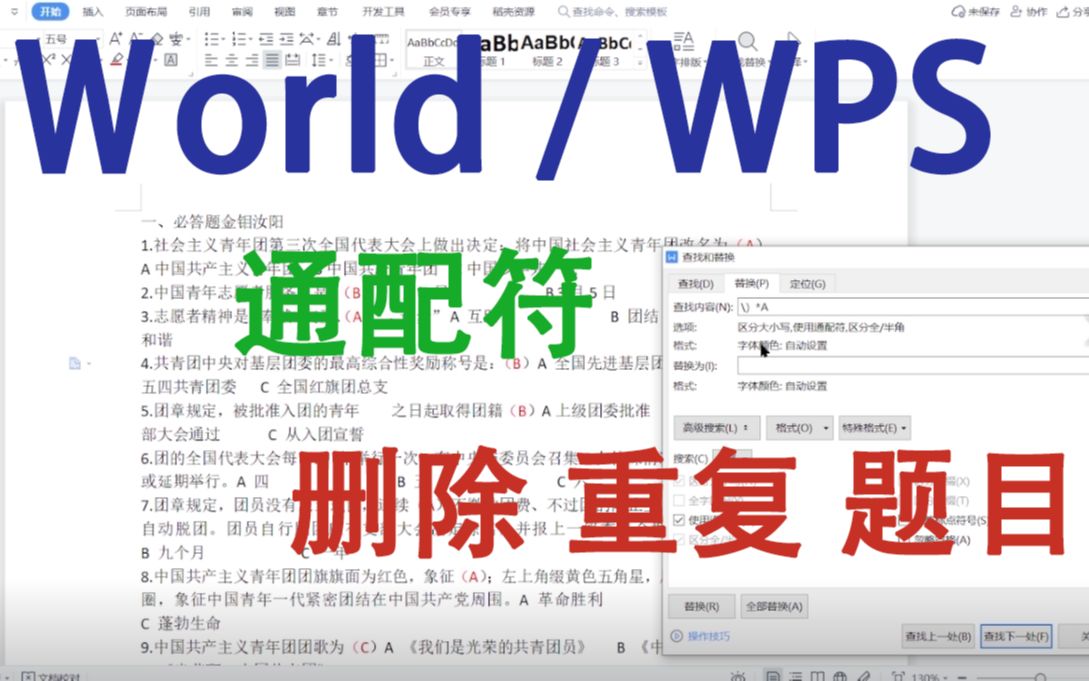Image resolution: width=1089 pixels, height=681 pixels.
Task: Open the bulleted list icon
Action: 210,38
